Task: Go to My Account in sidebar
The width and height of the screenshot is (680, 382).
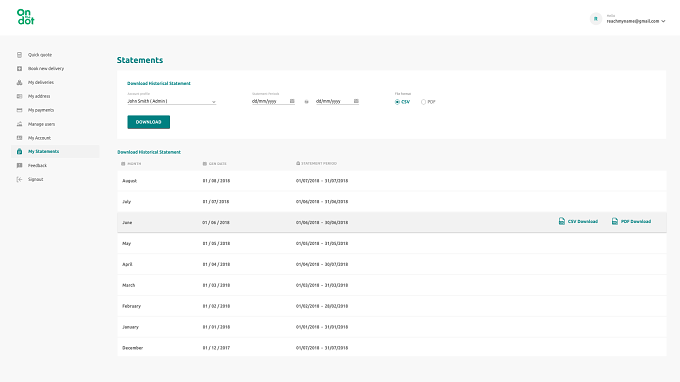Action: 39,138
